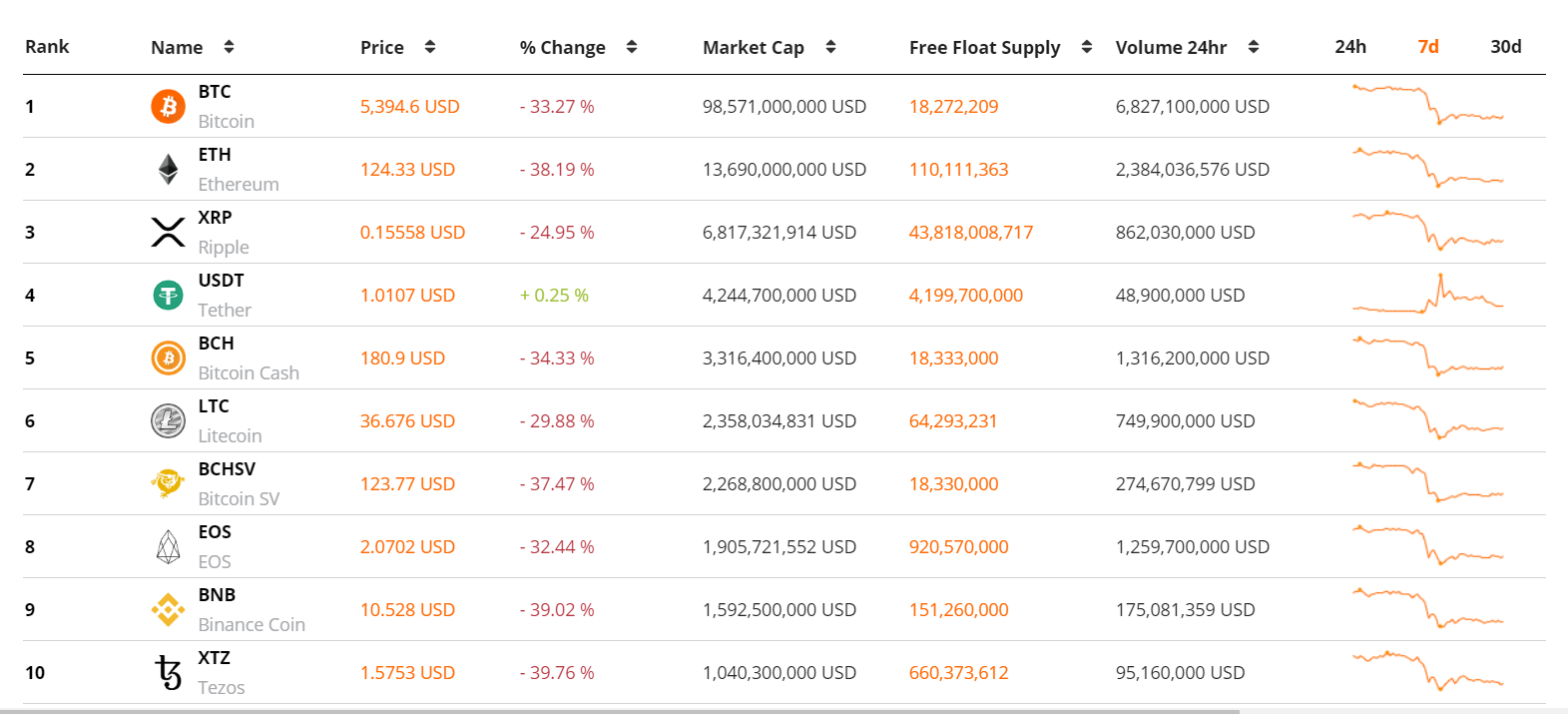Image resolution: width=1568 pixels, height=714 pixels.
Task: Select the 7d chart range
Action: pos(1428,47)
